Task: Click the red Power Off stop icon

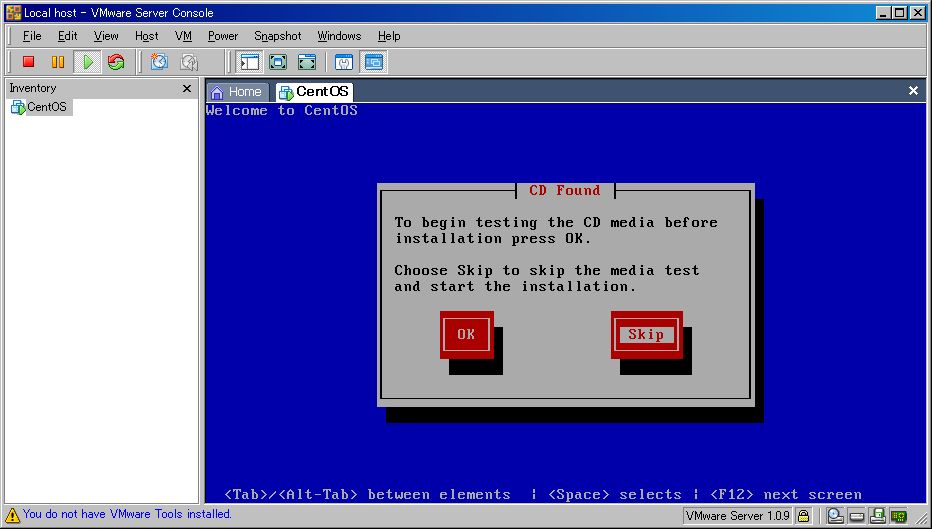Action: (x=28, y=62)
